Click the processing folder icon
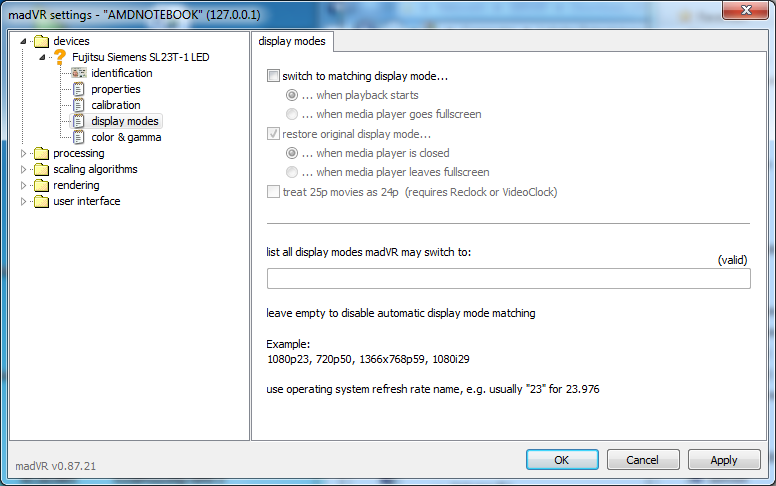 42,153
